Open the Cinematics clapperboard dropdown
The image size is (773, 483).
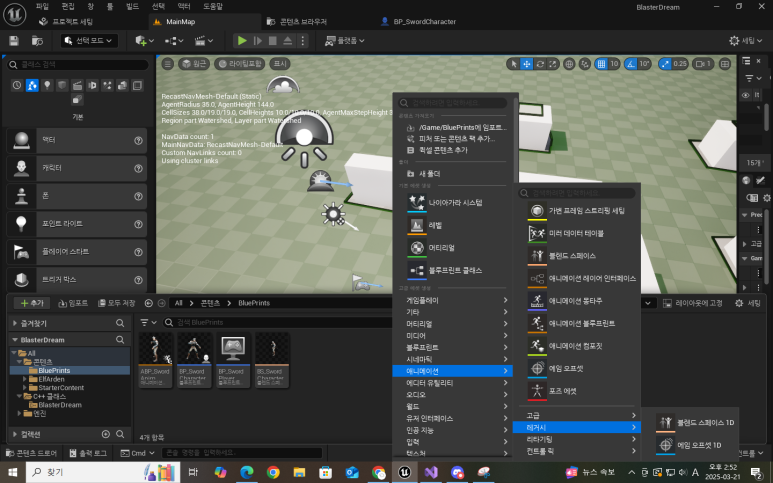[204, 40]
